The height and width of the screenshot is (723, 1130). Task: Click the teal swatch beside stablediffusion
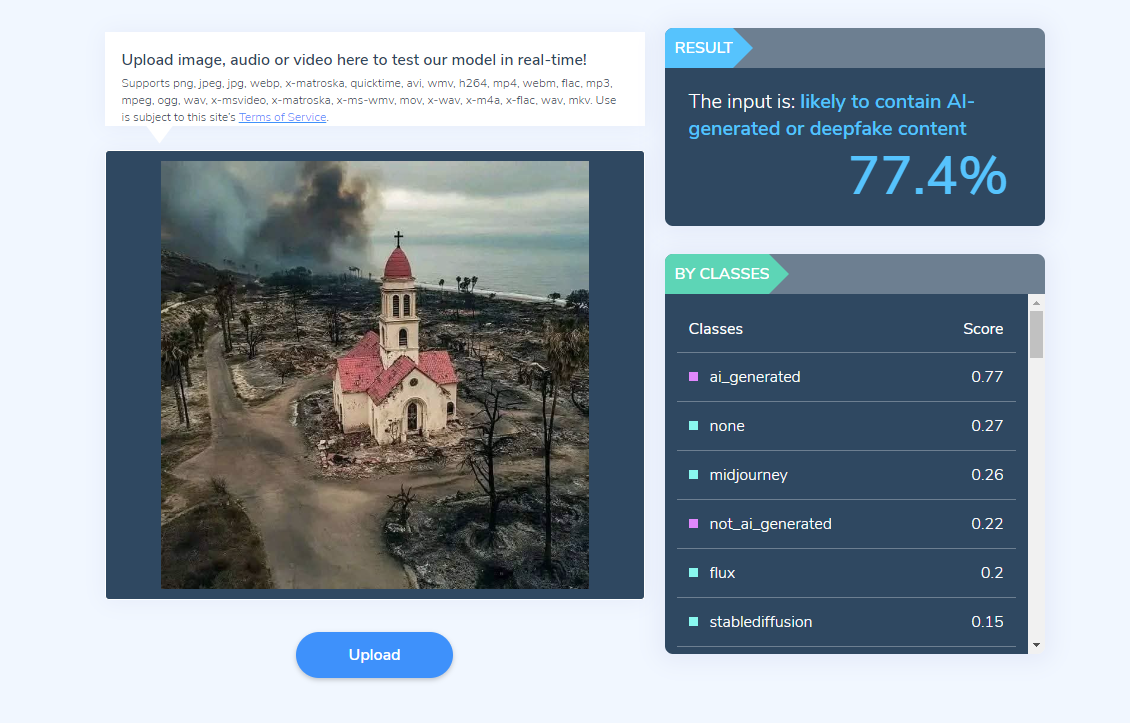693,622
